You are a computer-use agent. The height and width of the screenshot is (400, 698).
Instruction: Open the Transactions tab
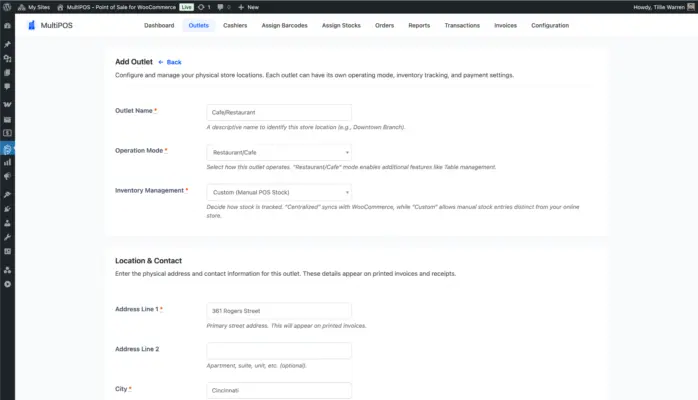(x=462, y=25)
